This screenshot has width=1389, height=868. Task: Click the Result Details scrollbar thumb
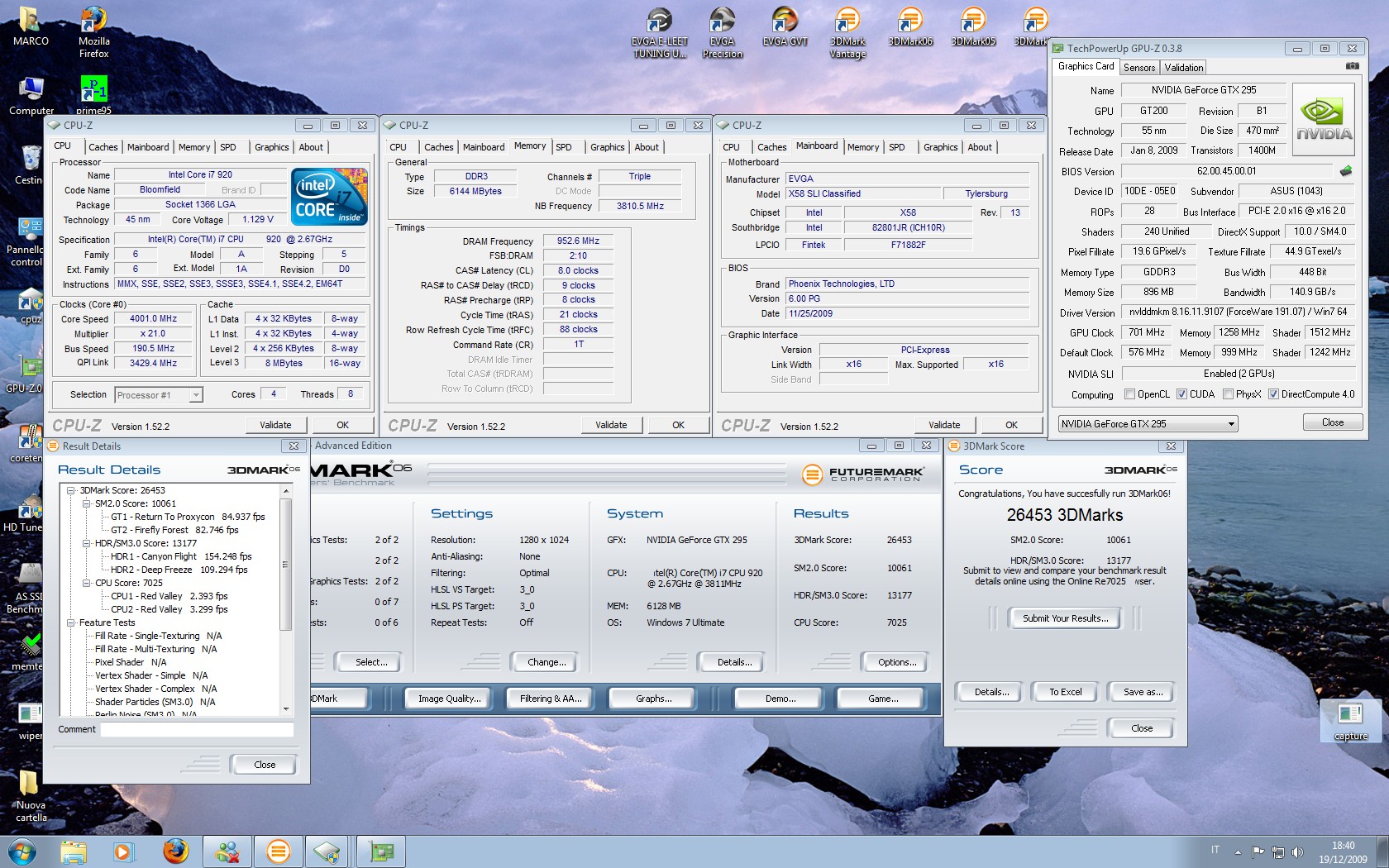(x=285, y=564)
